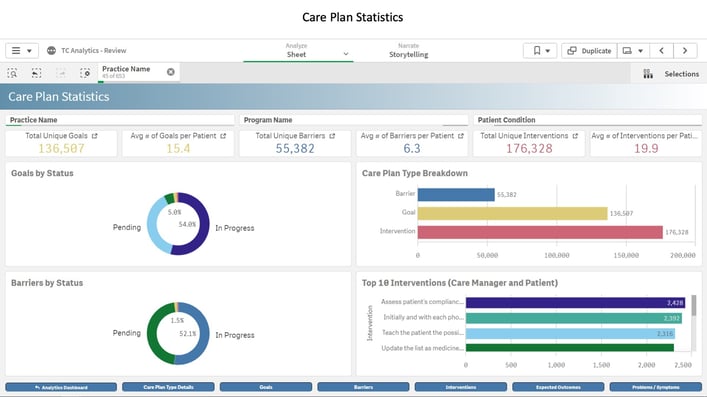This screenshot has width=707, height=397.
Task: Click the 15.4 KPI value
Action: [x=178, y=148]
